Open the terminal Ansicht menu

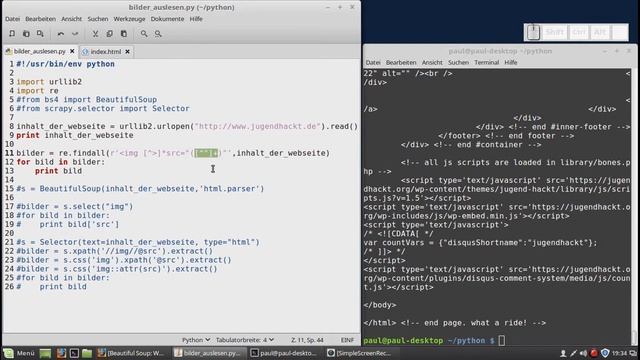[x=432, y=62]
